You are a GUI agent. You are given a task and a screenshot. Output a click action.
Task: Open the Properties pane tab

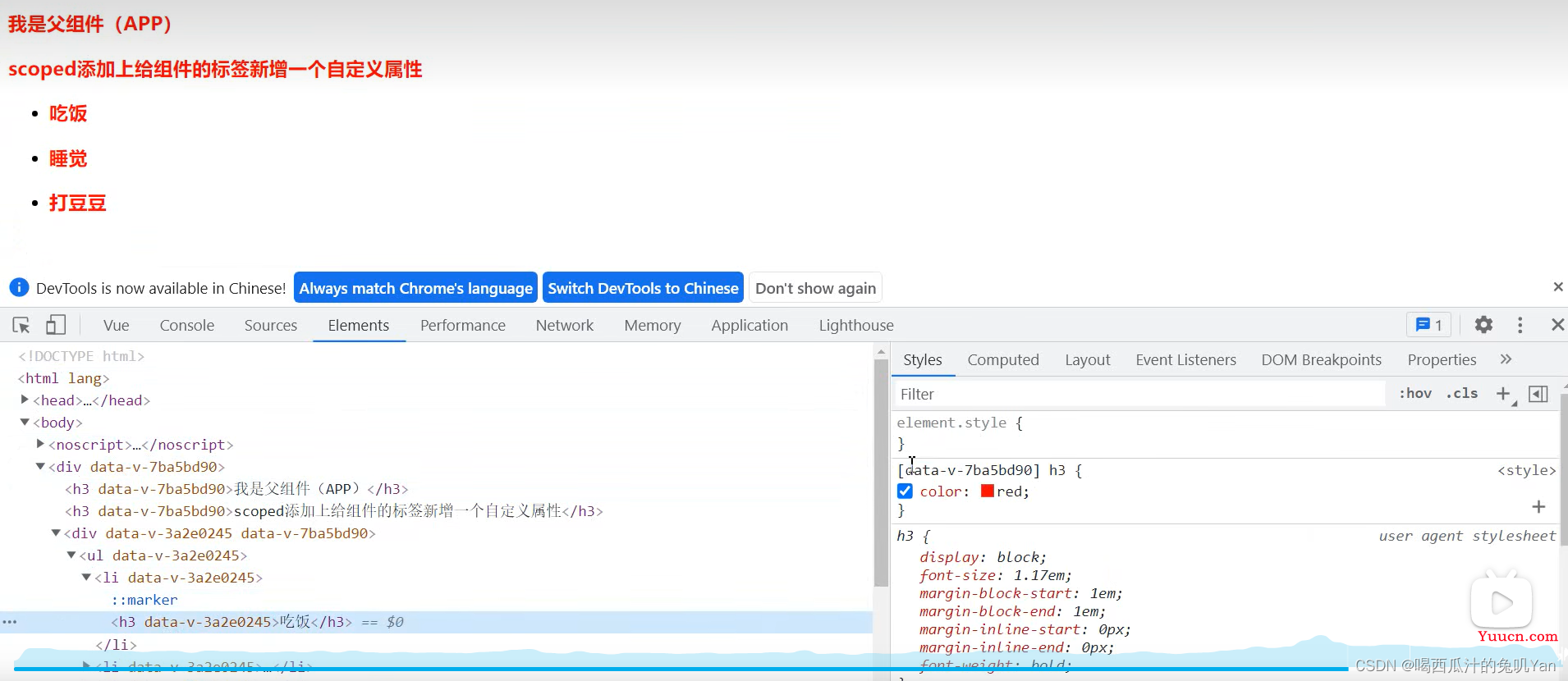(x=1442, y=359)
